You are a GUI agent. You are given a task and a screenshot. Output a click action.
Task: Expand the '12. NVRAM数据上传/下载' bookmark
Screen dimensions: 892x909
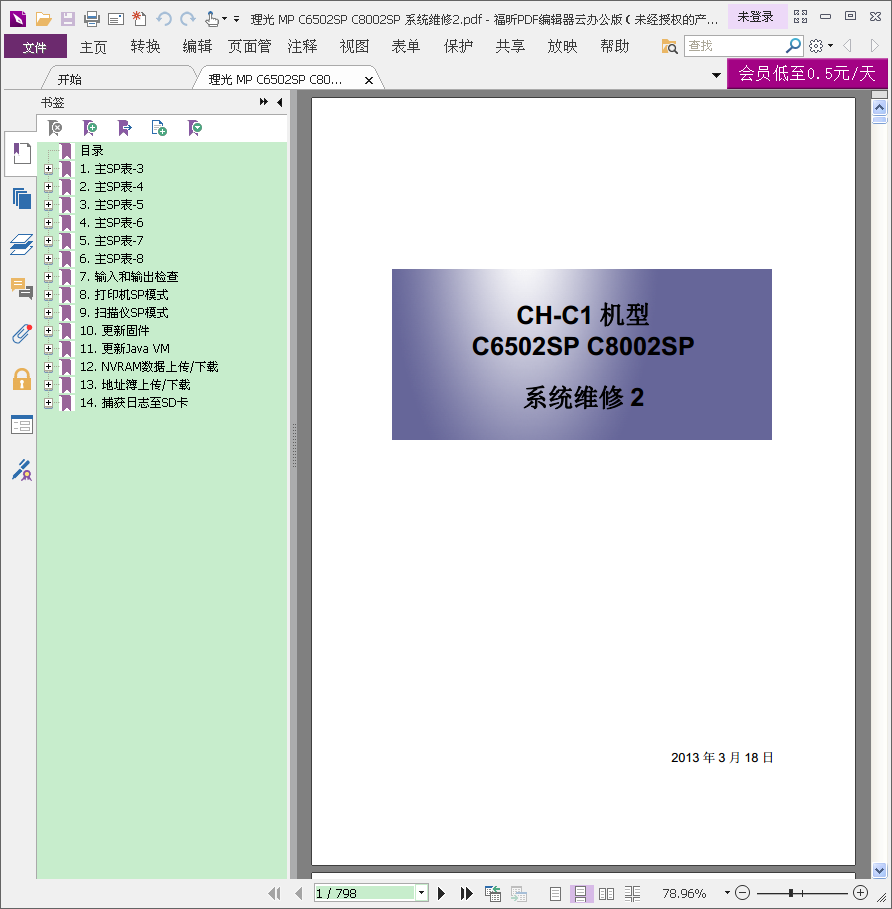click(x=49, y=367)
